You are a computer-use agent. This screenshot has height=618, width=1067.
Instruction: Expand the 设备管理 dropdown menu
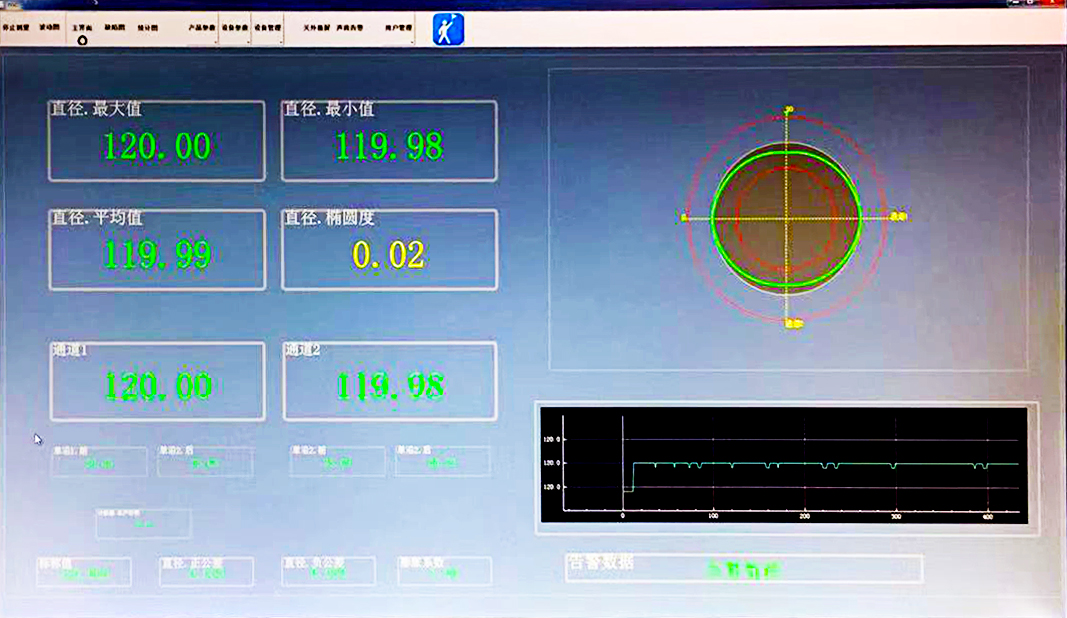click(x=268, y=30)
